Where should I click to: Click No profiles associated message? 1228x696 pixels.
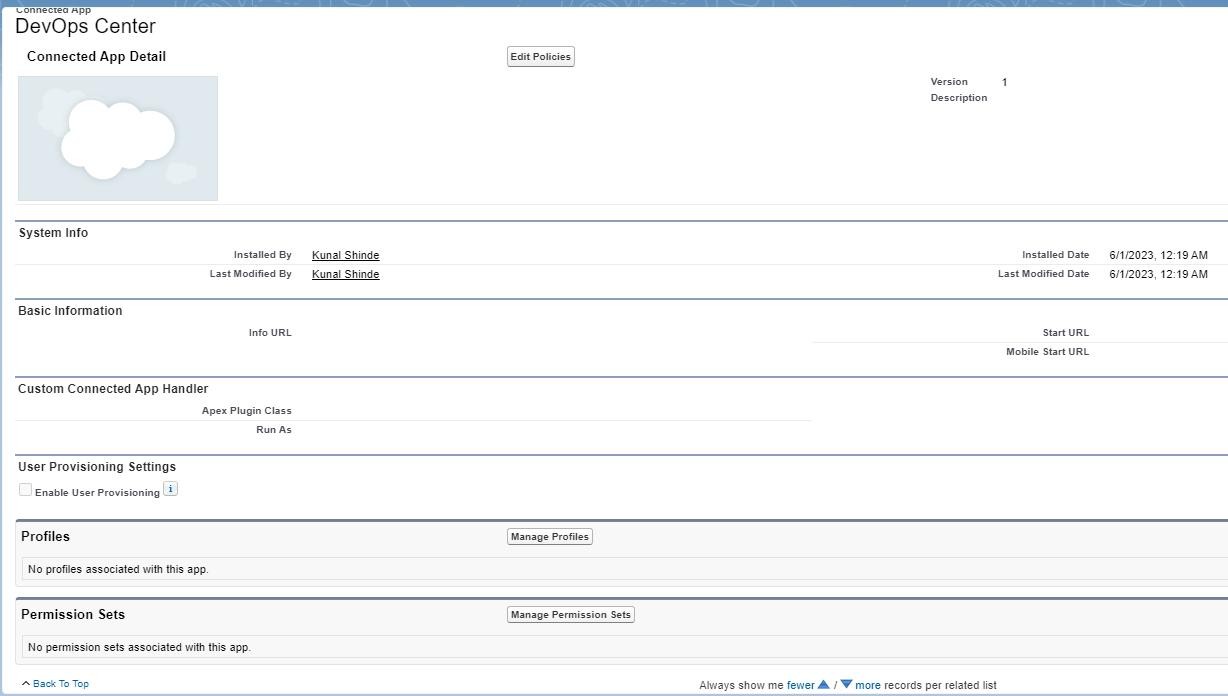point(118,569)
